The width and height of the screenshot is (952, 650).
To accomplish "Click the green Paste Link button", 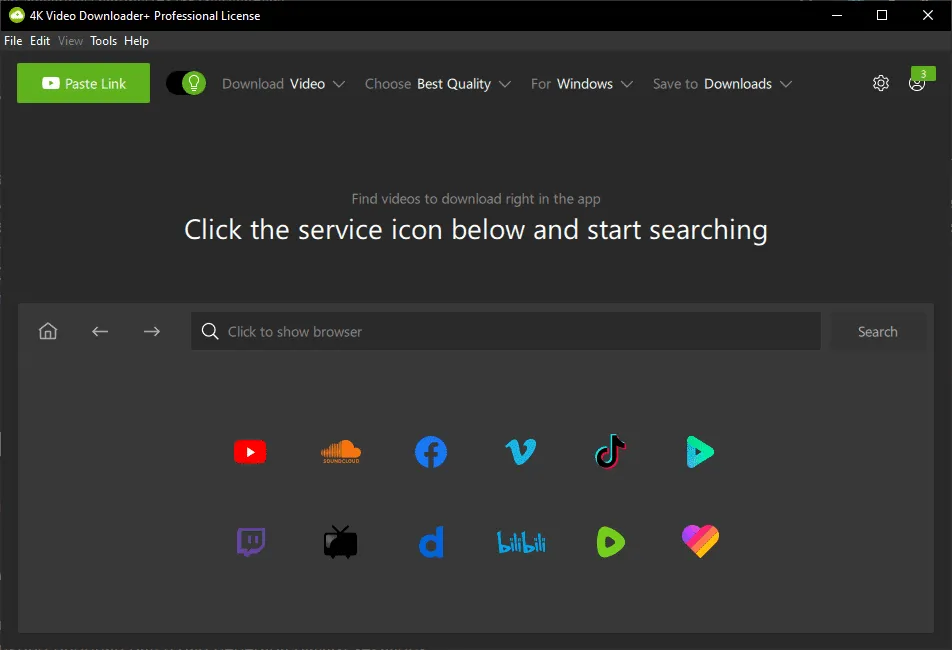I will (x=83, y=83).
